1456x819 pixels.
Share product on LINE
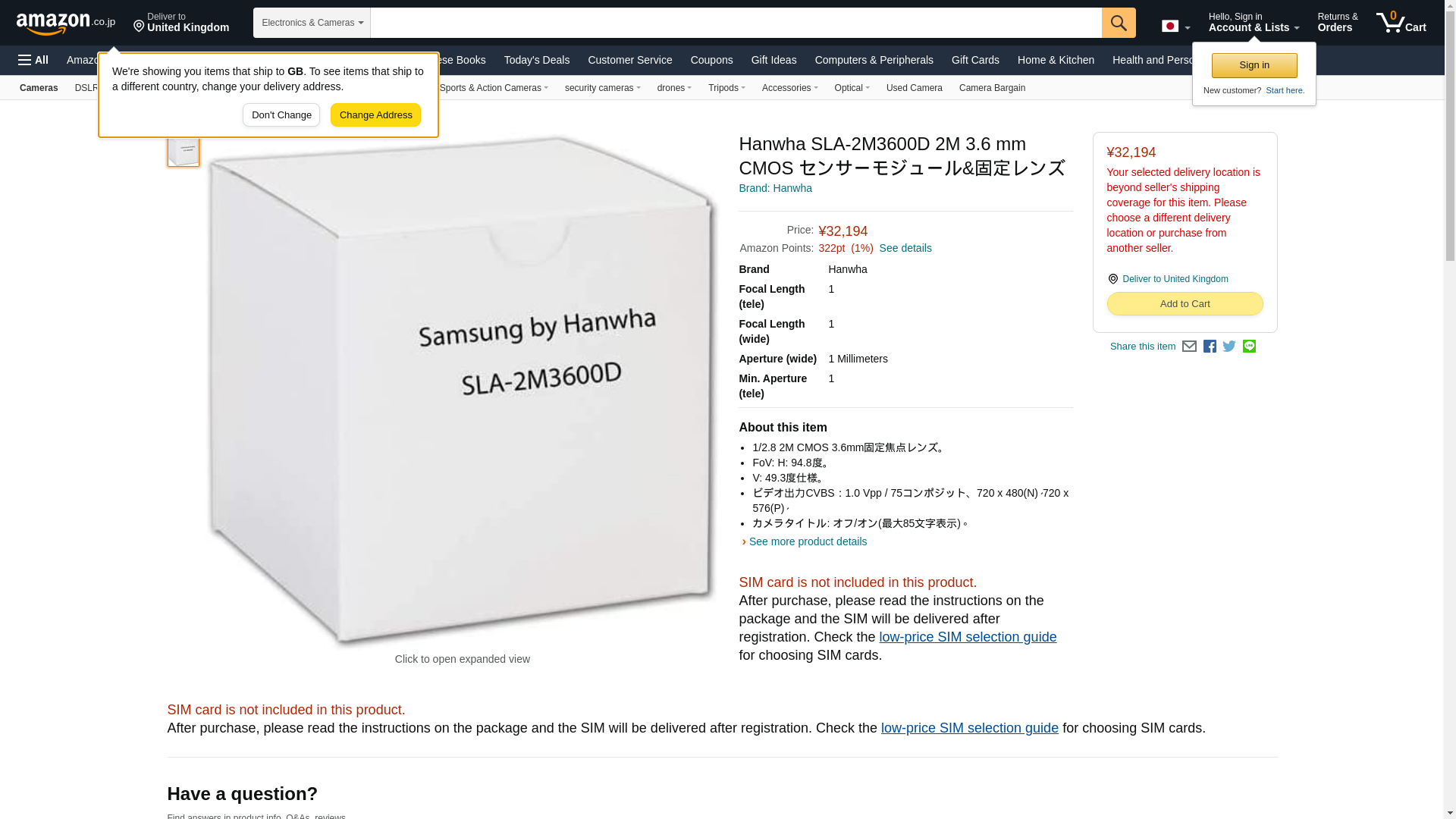click(x=1249, y=347)
